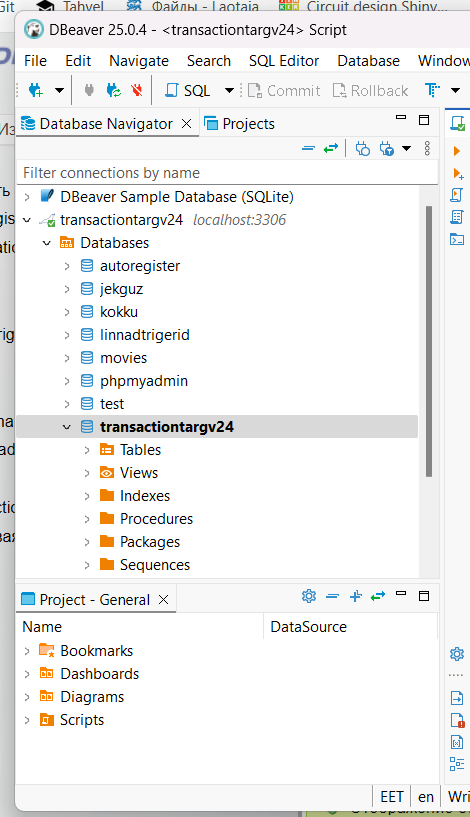Image resolution: width=470 pixels, height=817 pixels.
Task: Click the Explain execution plan icon
Action: click(x=457, y=217)
